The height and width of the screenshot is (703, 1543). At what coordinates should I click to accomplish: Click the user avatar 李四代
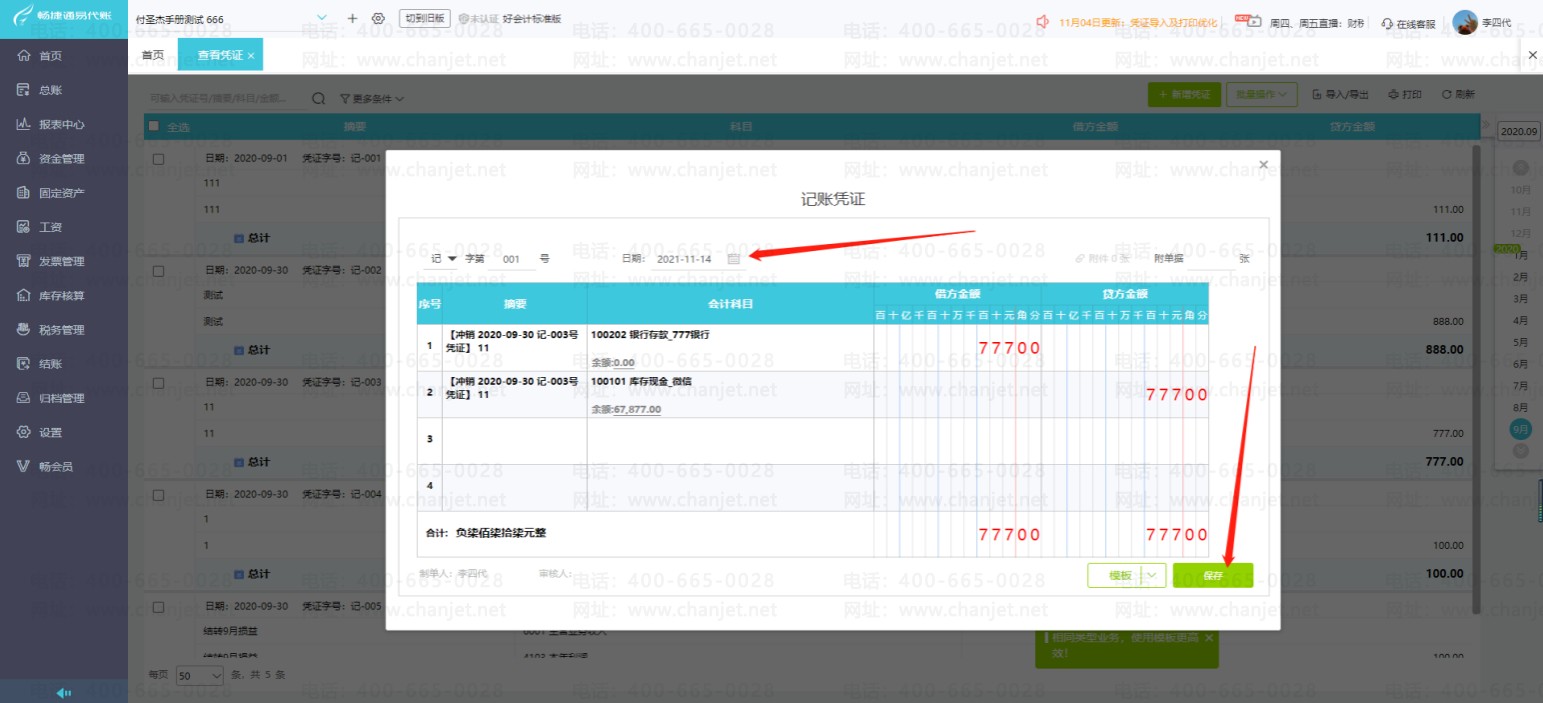click(x=1465, y=22)
